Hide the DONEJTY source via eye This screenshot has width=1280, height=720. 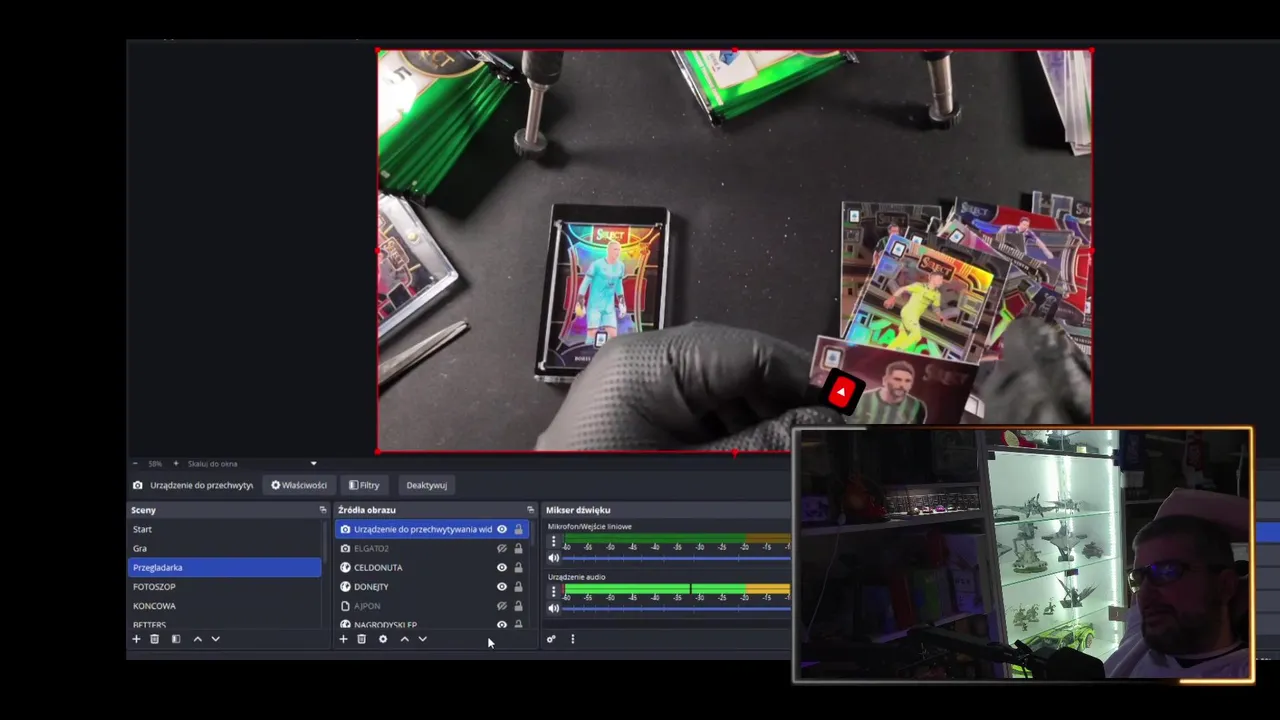pos(502,586)
